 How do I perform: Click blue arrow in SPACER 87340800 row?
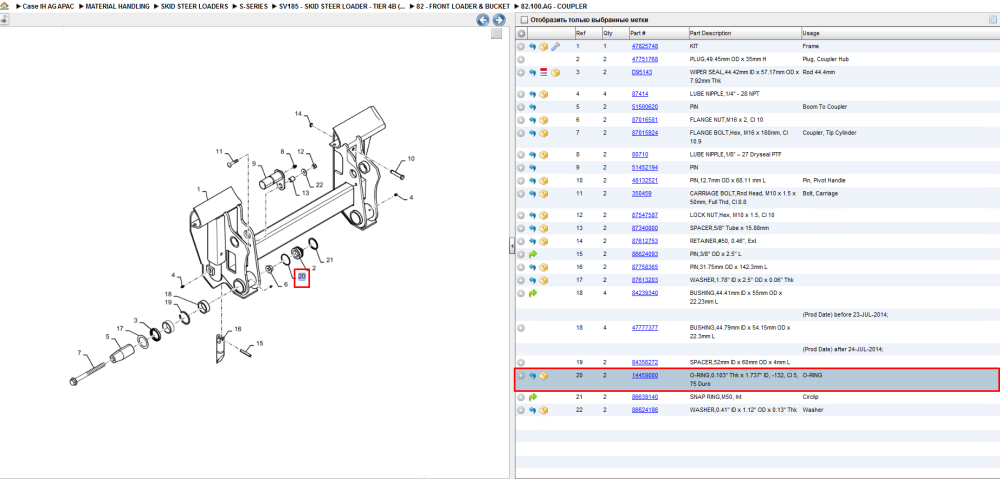click(x=532, y=228)
